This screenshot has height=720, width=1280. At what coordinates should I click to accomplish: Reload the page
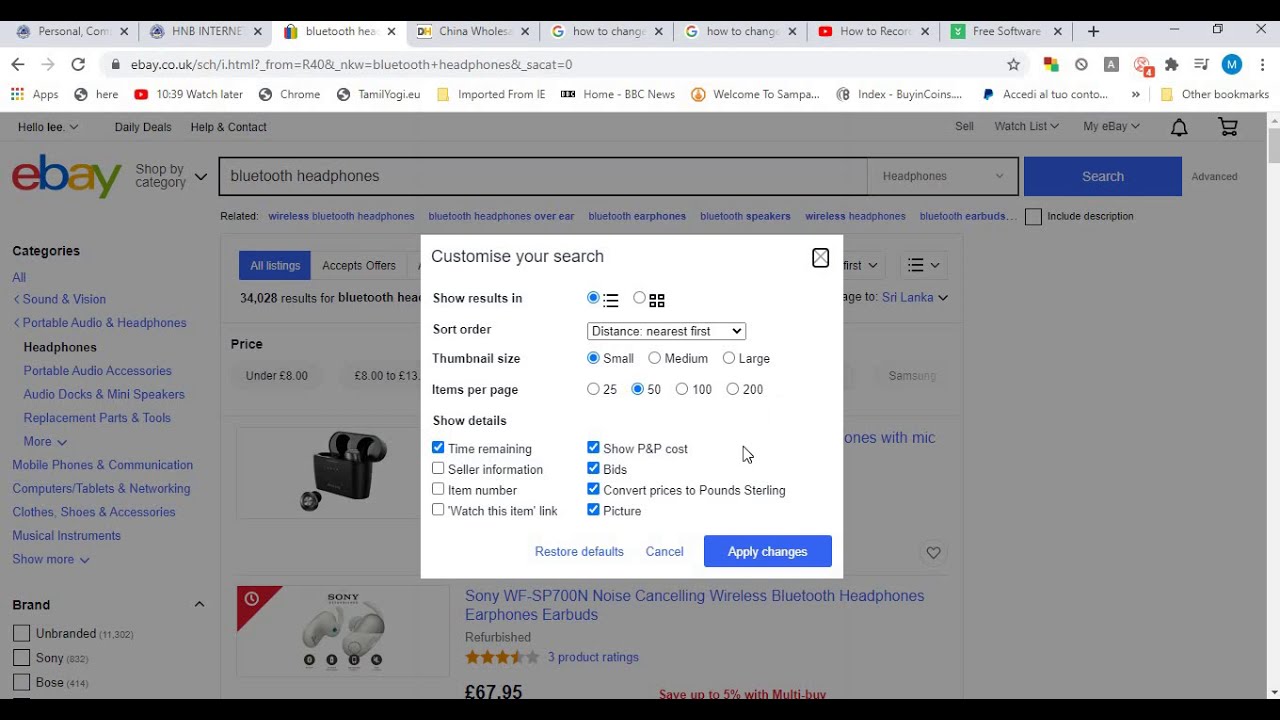[x=78, y=64]
